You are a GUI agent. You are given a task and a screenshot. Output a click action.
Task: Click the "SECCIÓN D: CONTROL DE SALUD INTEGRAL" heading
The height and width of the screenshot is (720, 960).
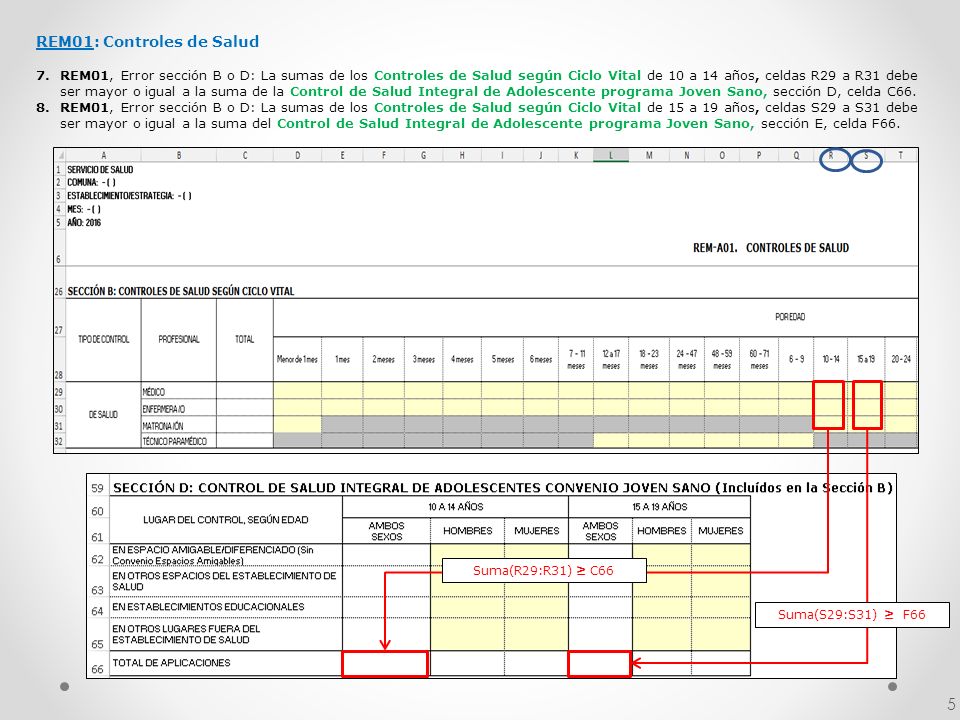(x=502, y=488)
